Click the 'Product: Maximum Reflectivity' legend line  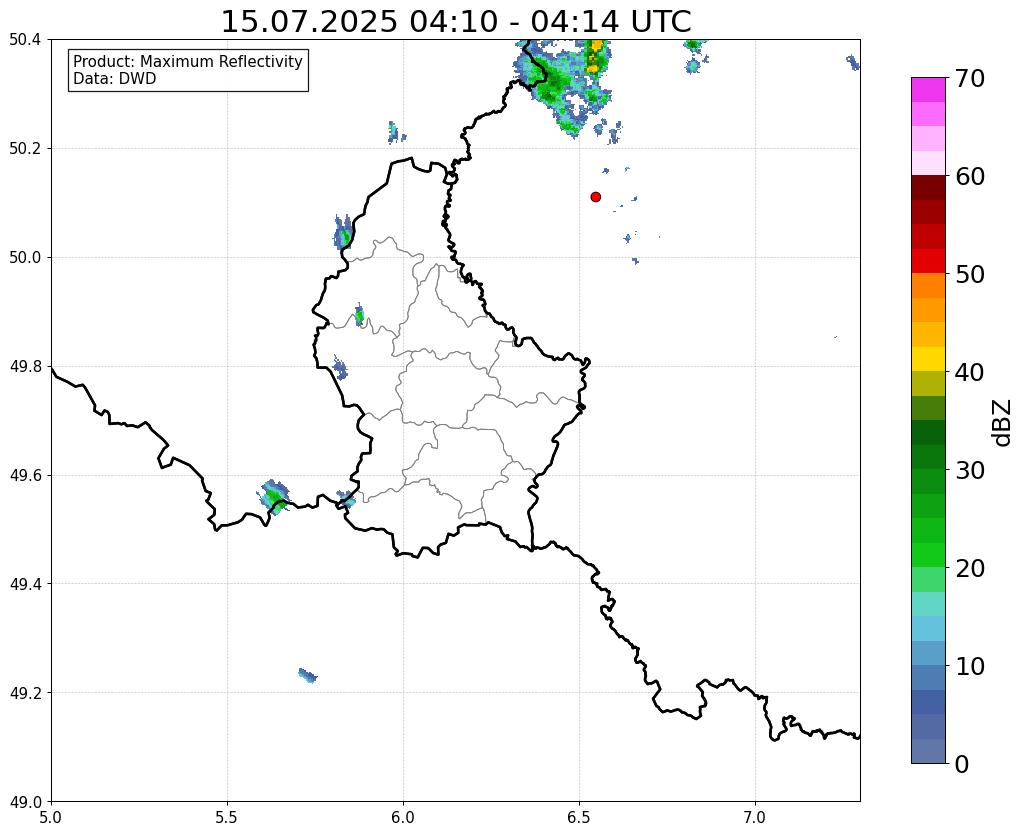[x=188, y=61]
